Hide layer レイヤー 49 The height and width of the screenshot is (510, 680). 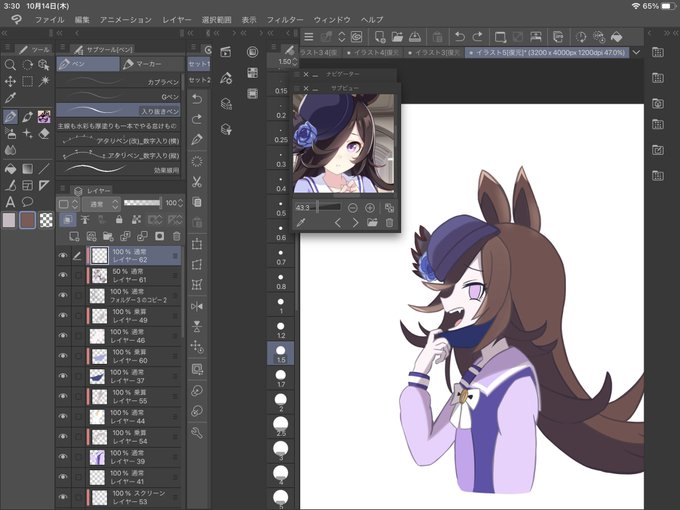[x=63, y=316]
